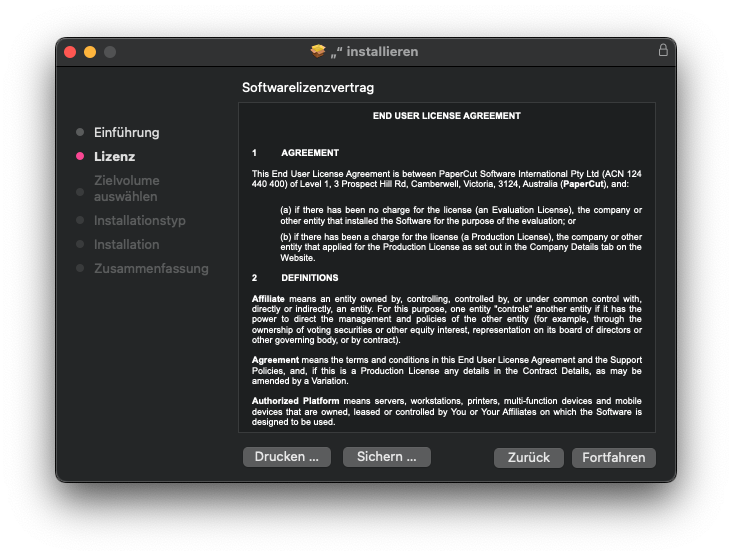Click the Softwarelizenzvertrag heading
The width and height of the screenshot is (732, 556).
(x=308, y=88)
